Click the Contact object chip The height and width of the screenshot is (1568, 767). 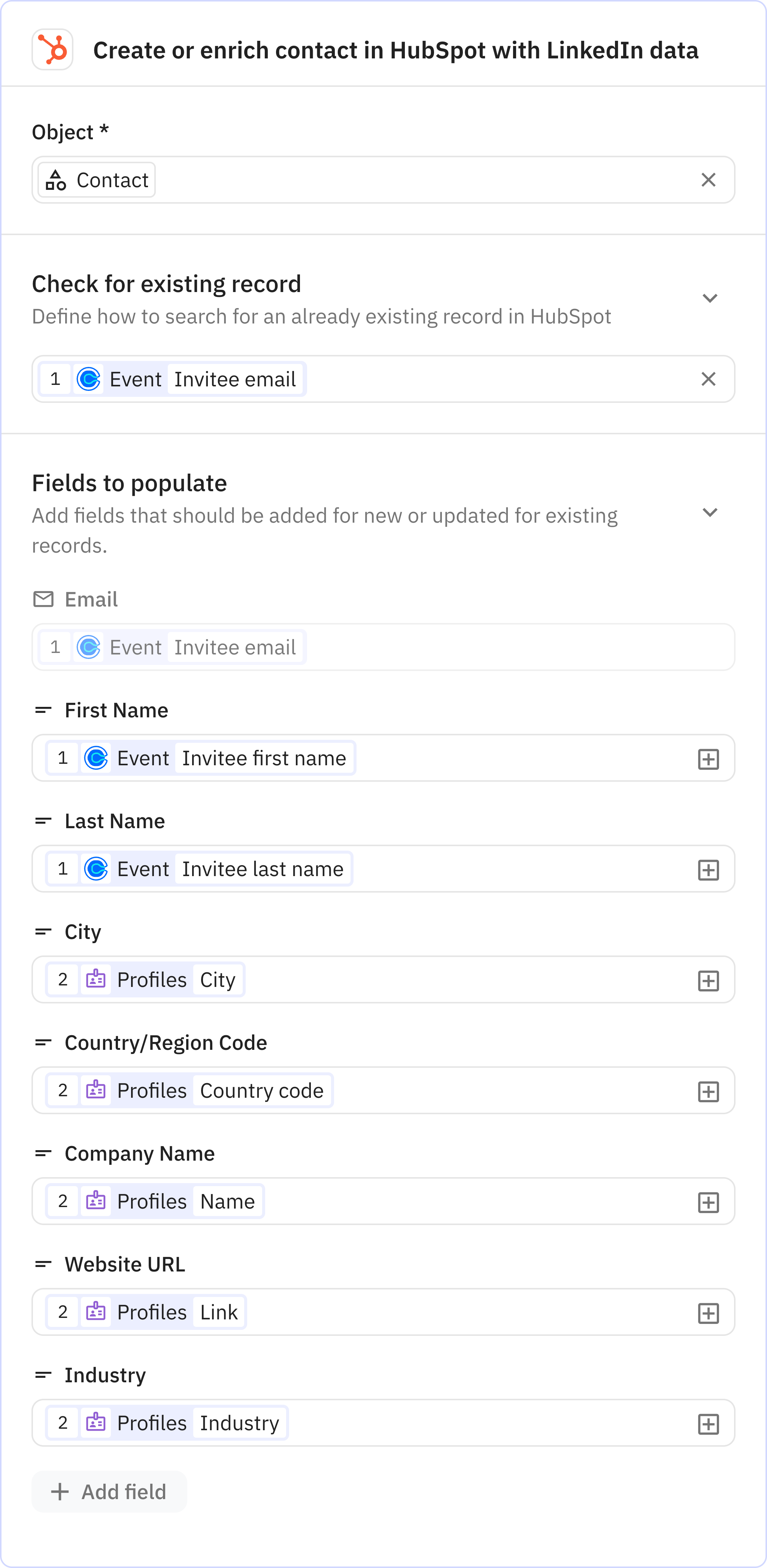97,180
